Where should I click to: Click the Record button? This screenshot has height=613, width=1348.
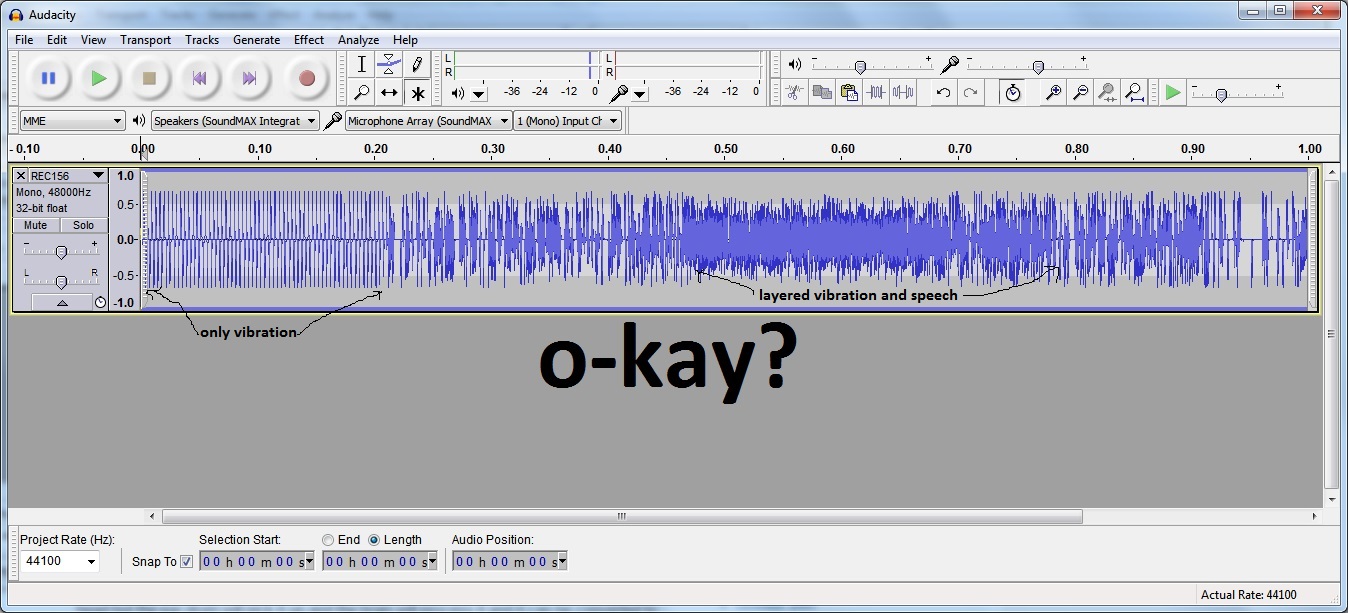click(307, 78)
